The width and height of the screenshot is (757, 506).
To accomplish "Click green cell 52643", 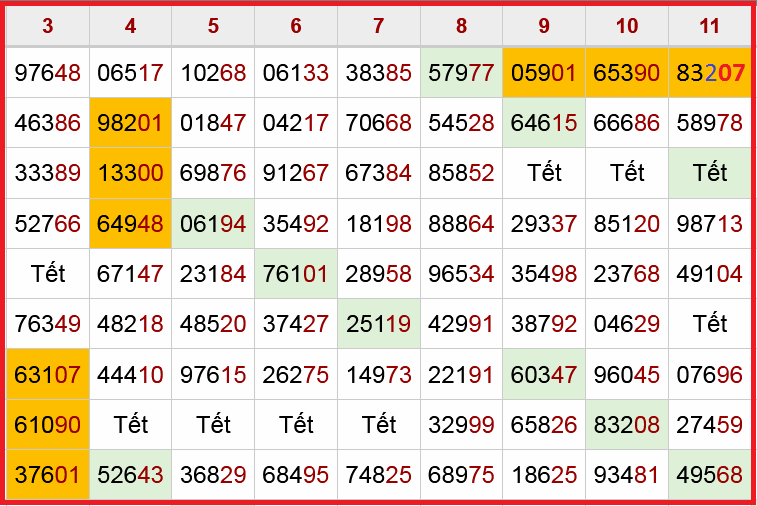I will tap(130, 475).
